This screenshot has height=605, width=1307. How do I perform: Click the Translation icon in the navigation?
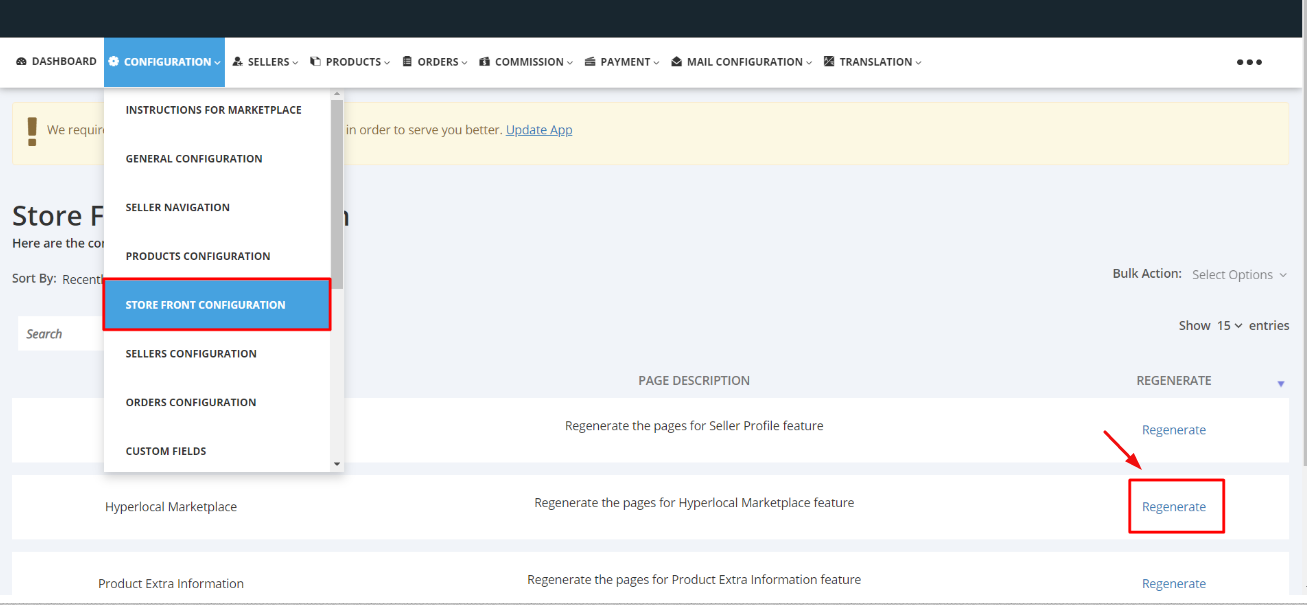click(x=828, y=61)
